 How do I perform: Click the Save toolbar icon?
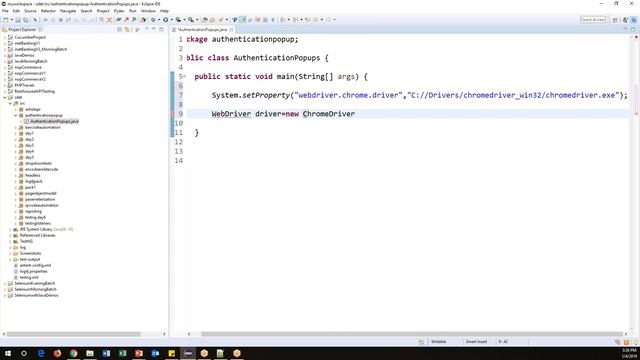tap(18, 20)
